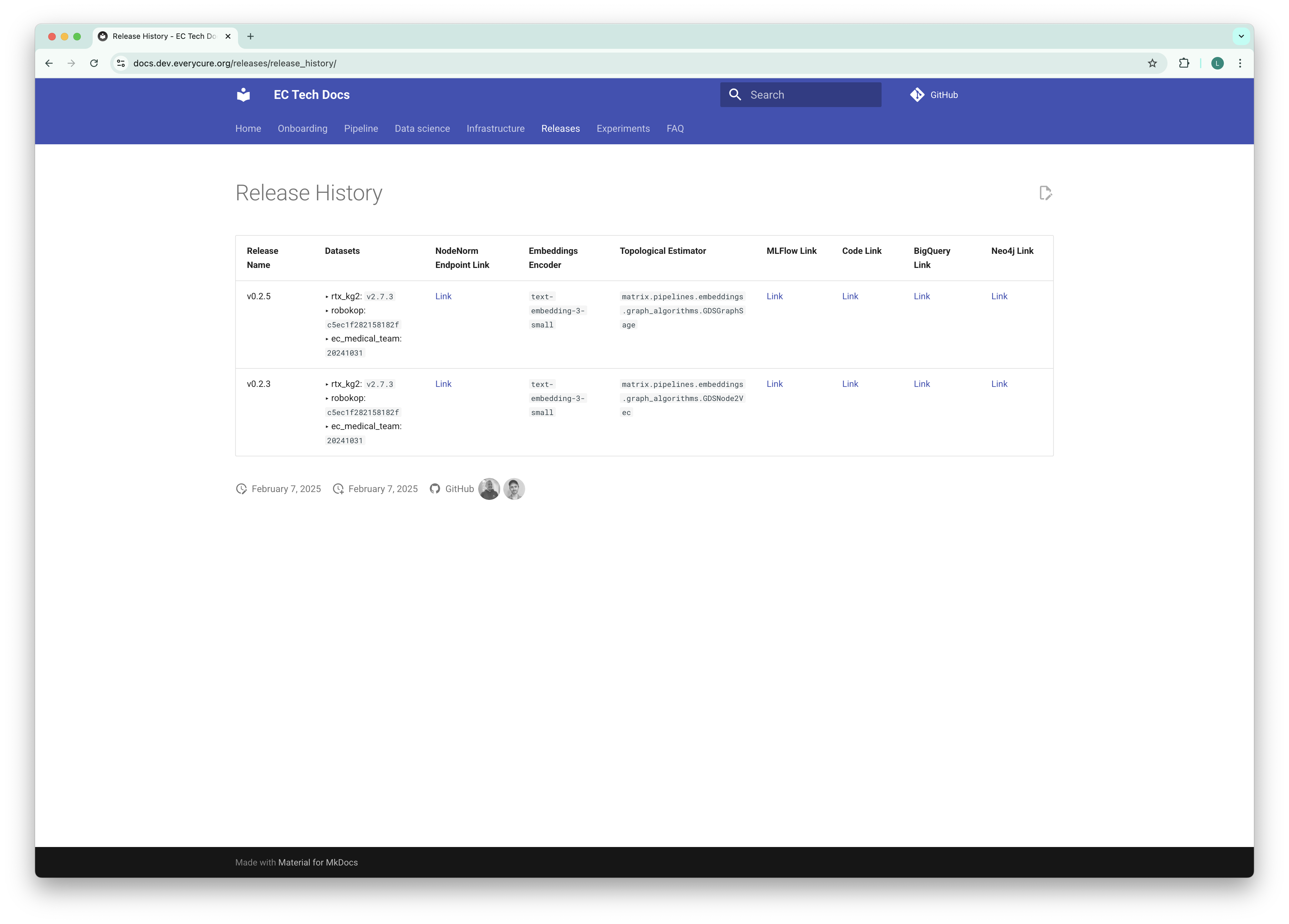Click the site information icon in address bar

pyautogui.click(x=121, y=64)
